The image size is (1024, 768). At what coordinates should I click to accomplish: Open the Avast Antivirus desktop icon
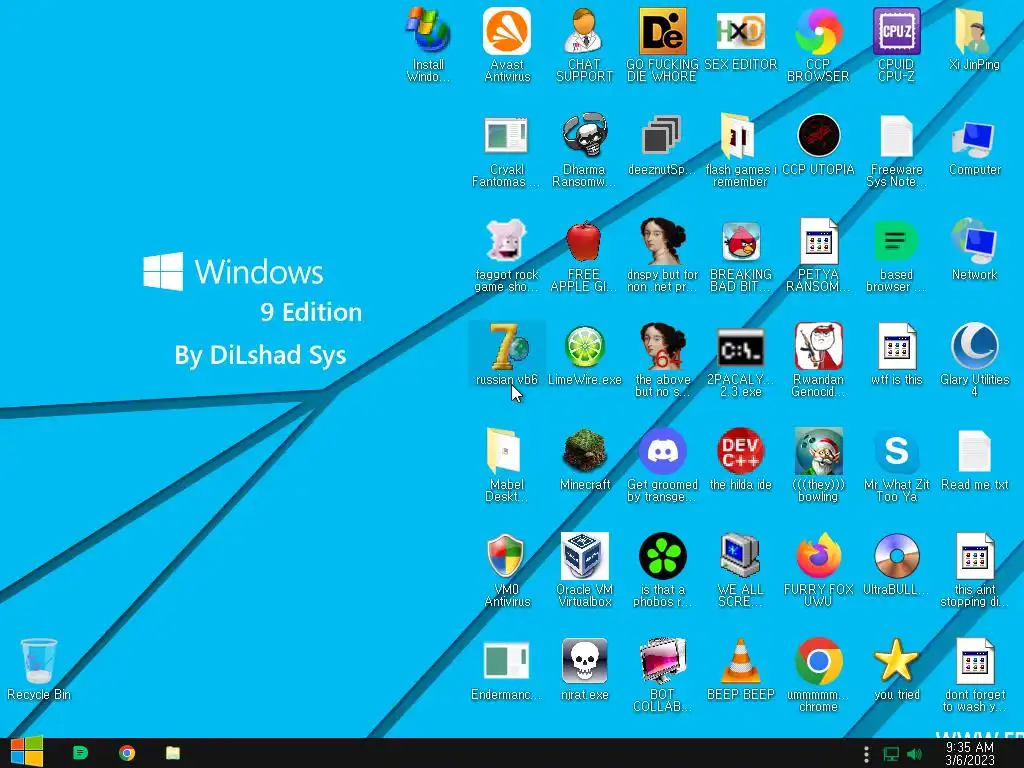tap(507, 44)
